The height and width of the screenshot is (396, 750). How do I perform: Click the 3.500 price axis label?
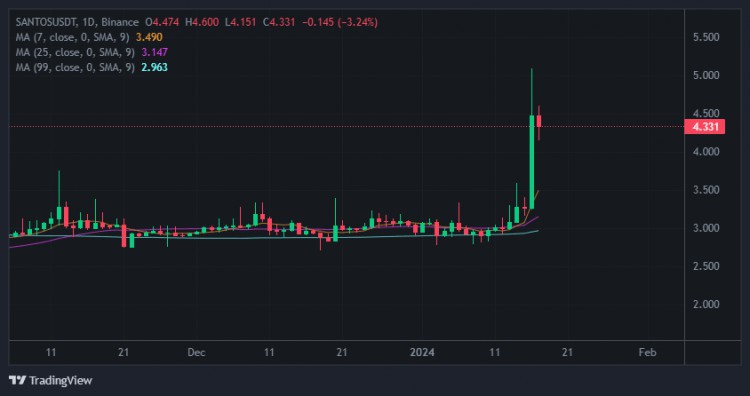pos(706,190)
